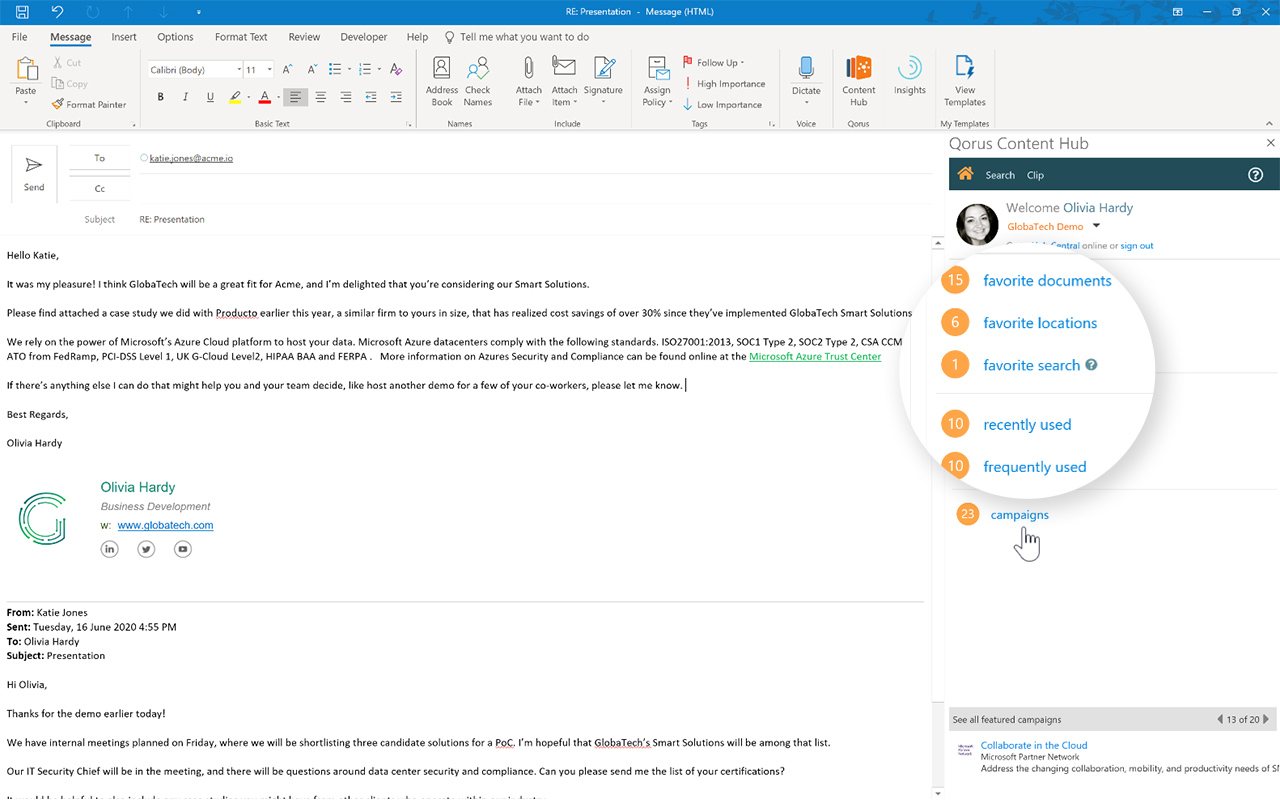Screen dimensions: 1280x800
Task: Decrease the paragraph indent
Action: [371, 97]
